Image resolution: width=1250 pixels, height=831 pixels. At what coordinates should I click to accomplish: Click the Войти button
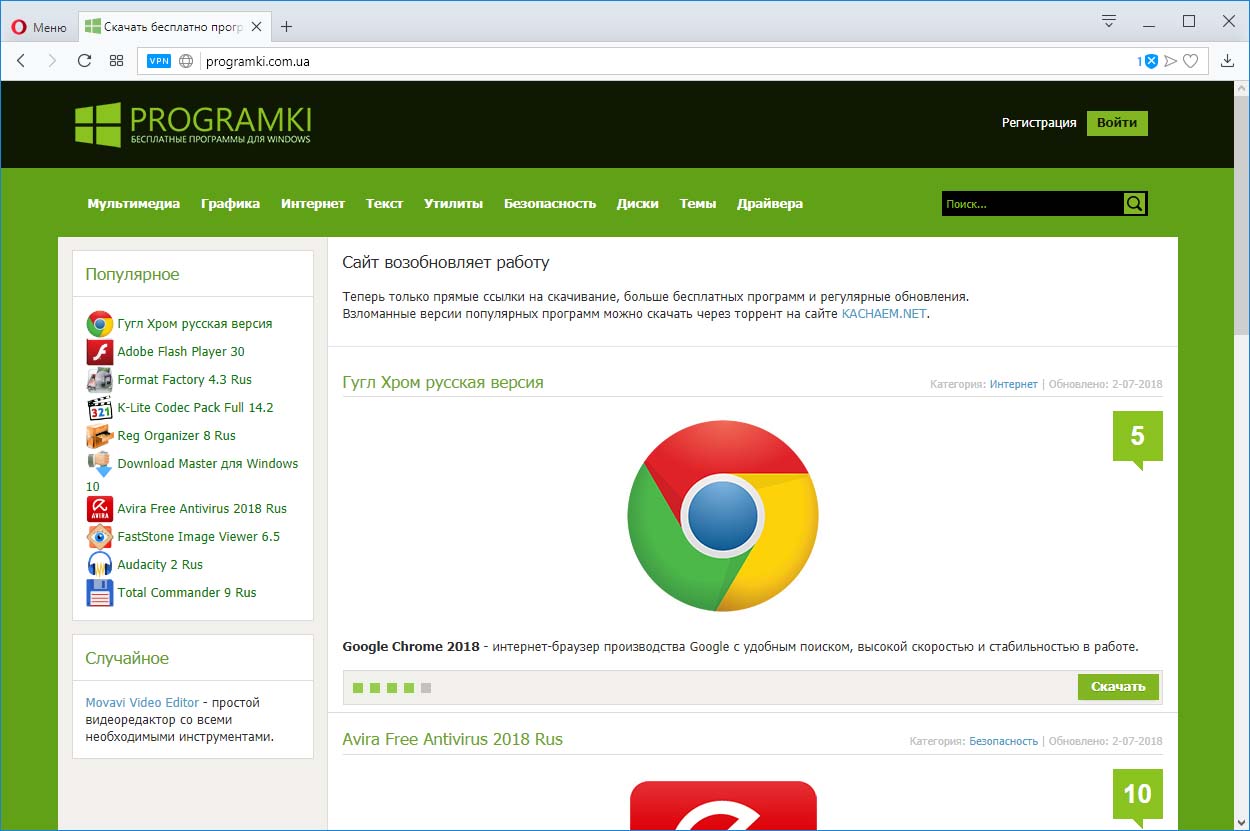(x=1117, y=123)
